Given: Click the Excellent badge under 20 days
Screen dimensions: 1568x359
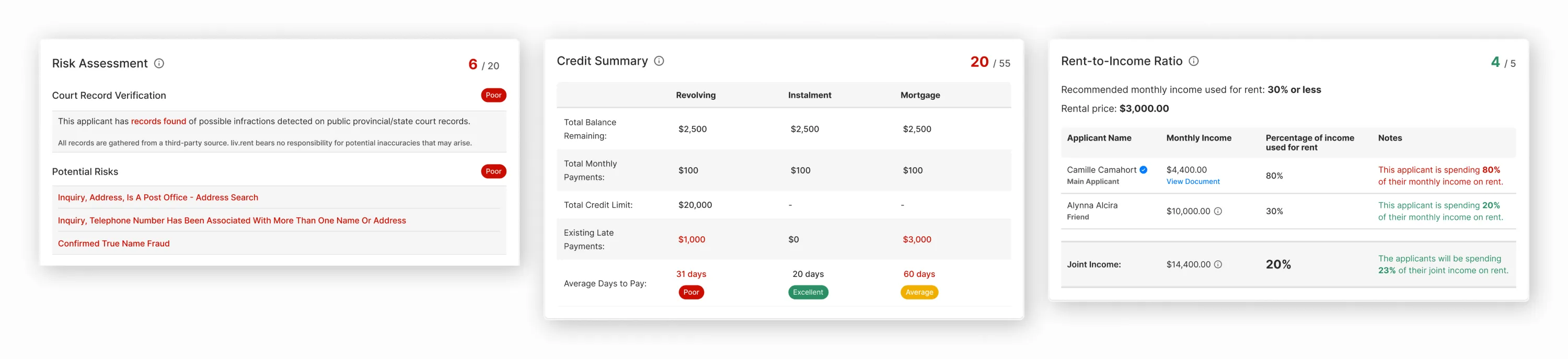Looking at the screenshot, I should click(x=808, y=292).
